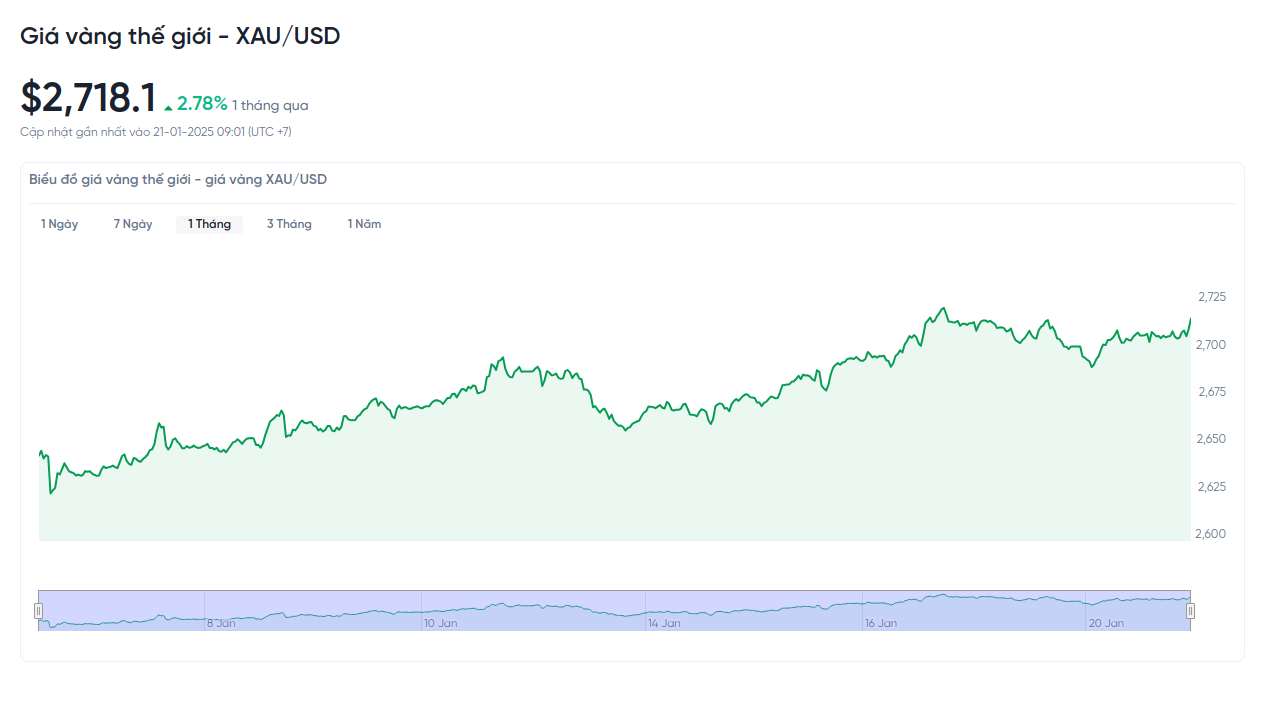Click the left range navigator handle

(x=39, y=611)
